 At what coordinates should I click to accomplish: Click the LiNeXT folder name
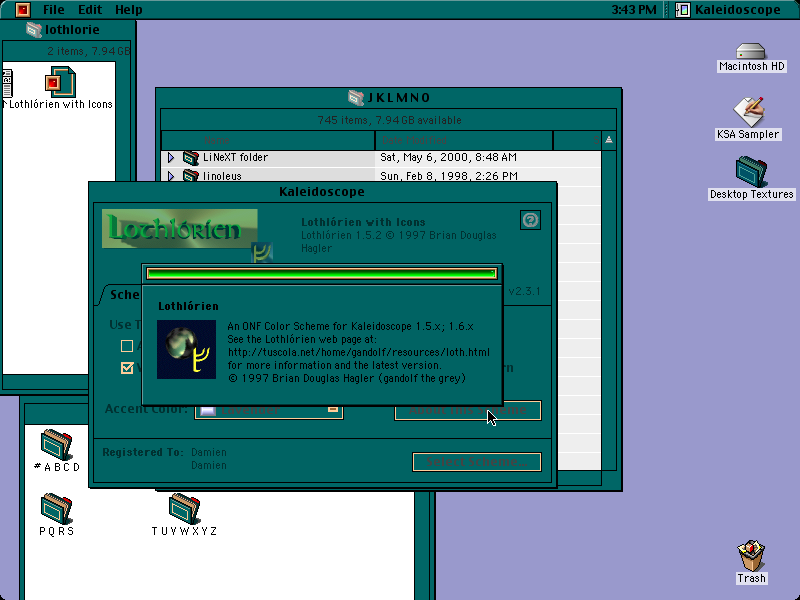235,158
